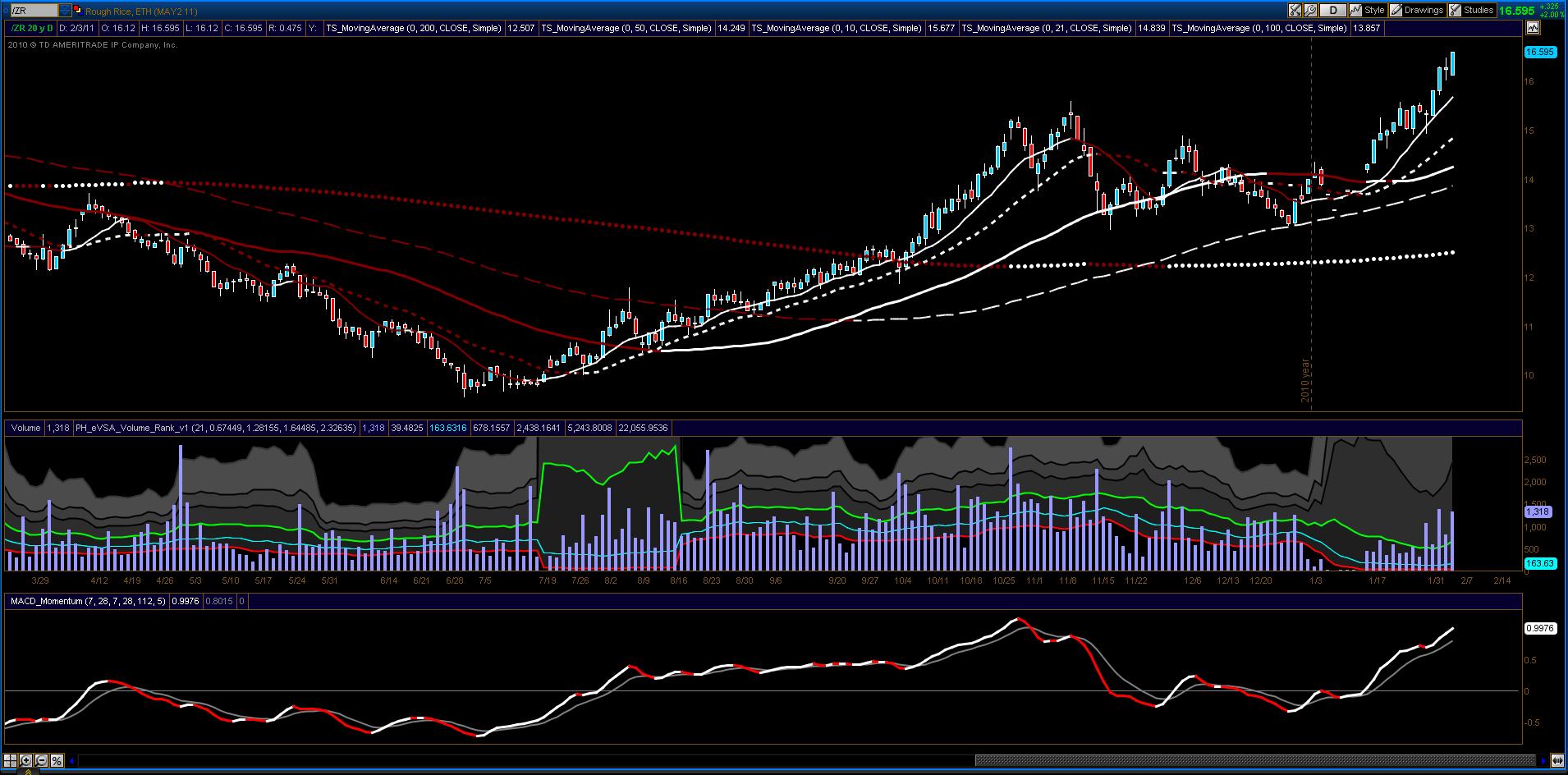Toggle the percent scale button
The width and height of the screenshot is (1568, 775).
(57, 760)
